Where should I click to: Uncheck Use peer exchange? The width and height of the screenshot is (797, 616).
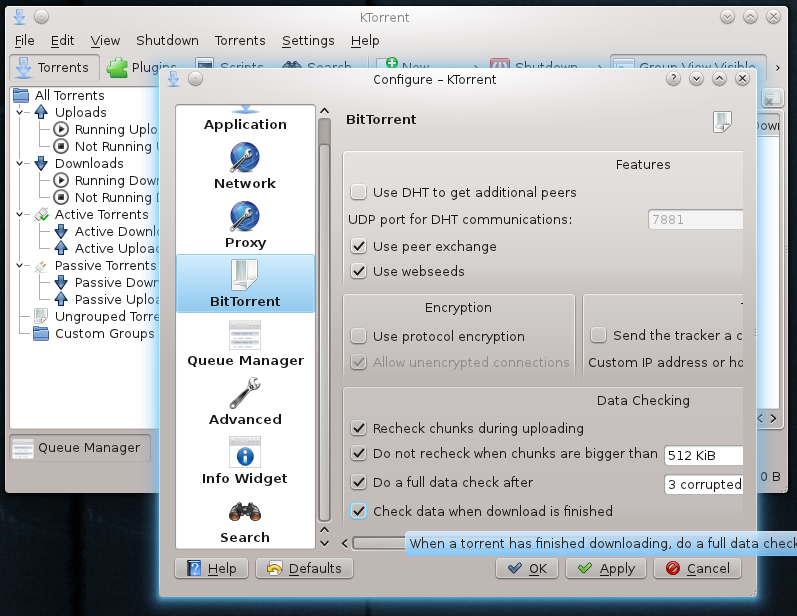(358, 247)
